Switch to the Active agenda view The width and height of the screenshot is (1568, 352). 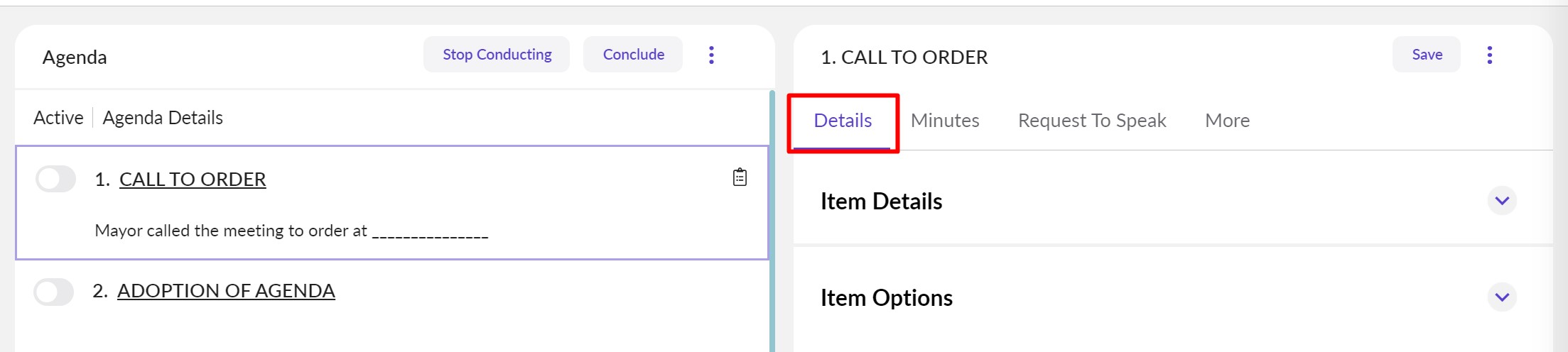tap(58, 118)
